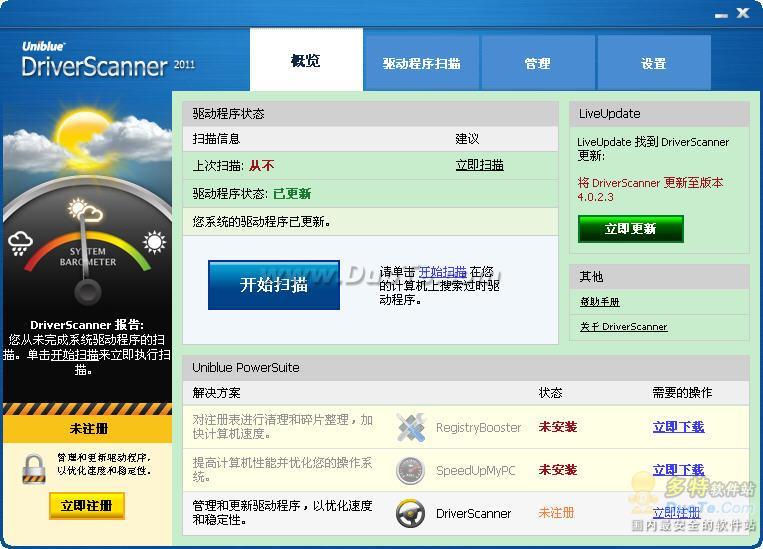Open the 驱动程序扫描 tab
The image size is (763, 549).
[x=421, y=63]
